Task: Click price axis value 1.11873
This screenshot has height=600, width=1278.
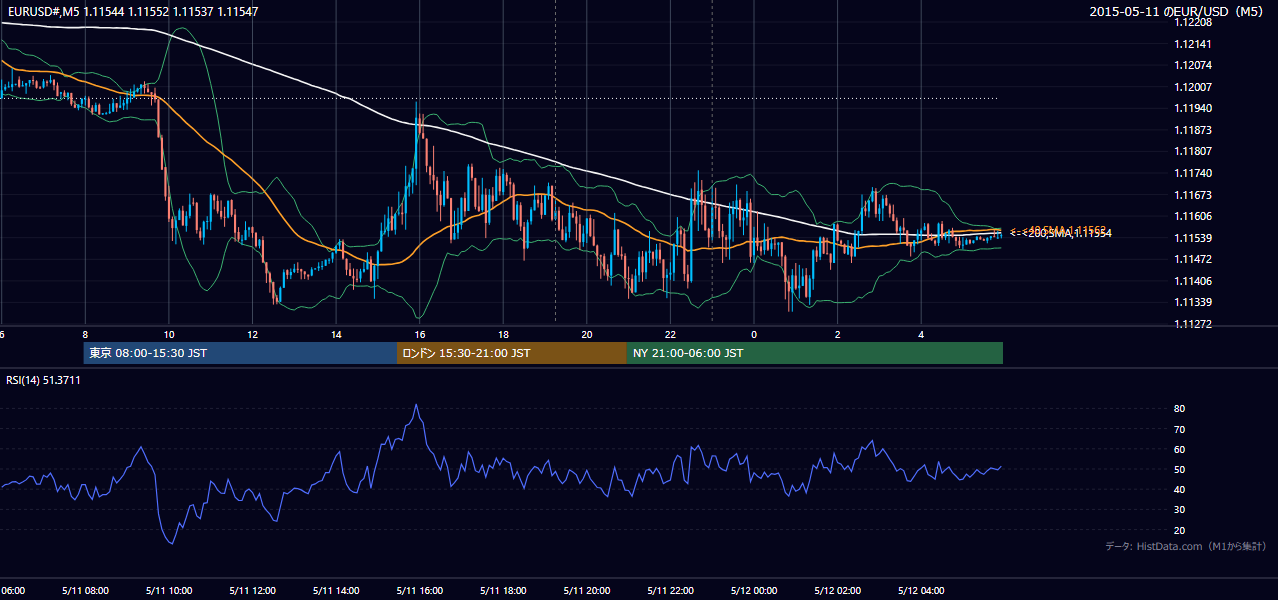Action: coord(1193,130)
